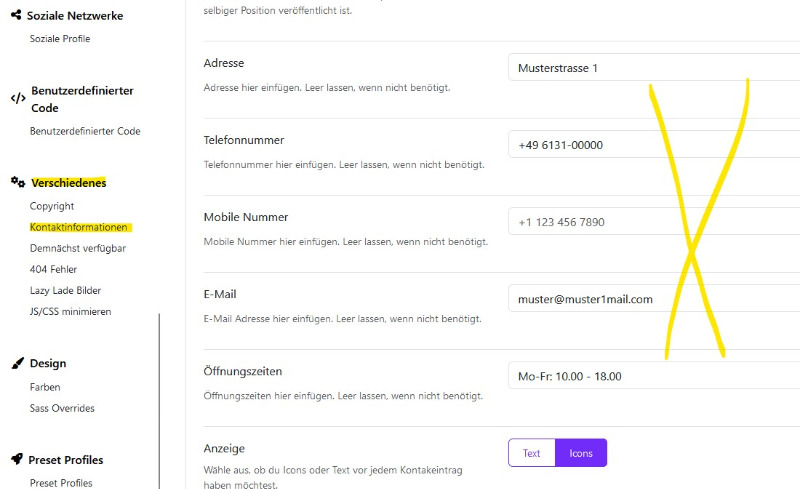The image size is (800, 489).
Task: Switch Anzeige display to Text
Action: point(532,453)
